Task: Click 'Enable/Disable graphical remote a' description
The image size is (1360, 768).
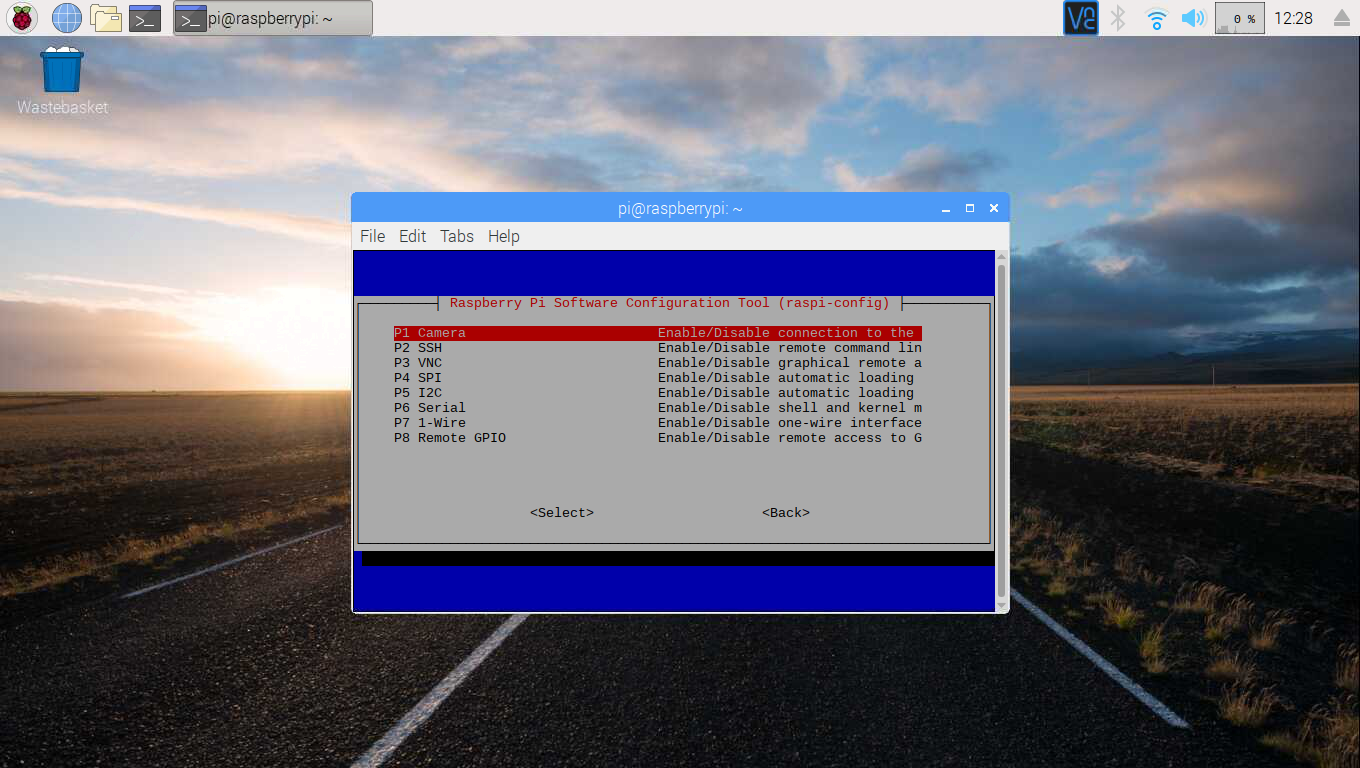Action: (x=790, y=363)
